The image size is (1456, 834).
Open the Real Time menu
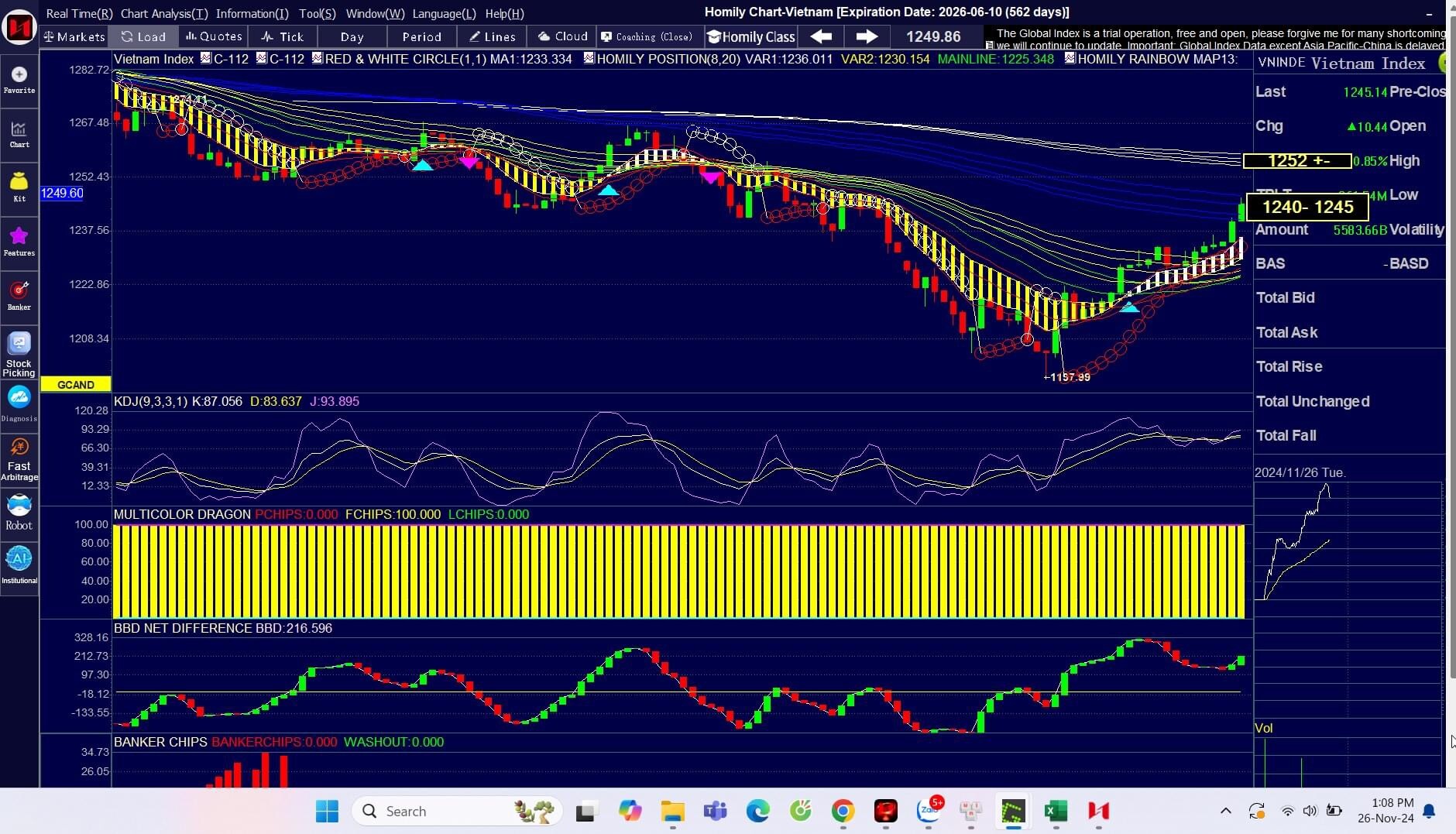coord(79,13)
